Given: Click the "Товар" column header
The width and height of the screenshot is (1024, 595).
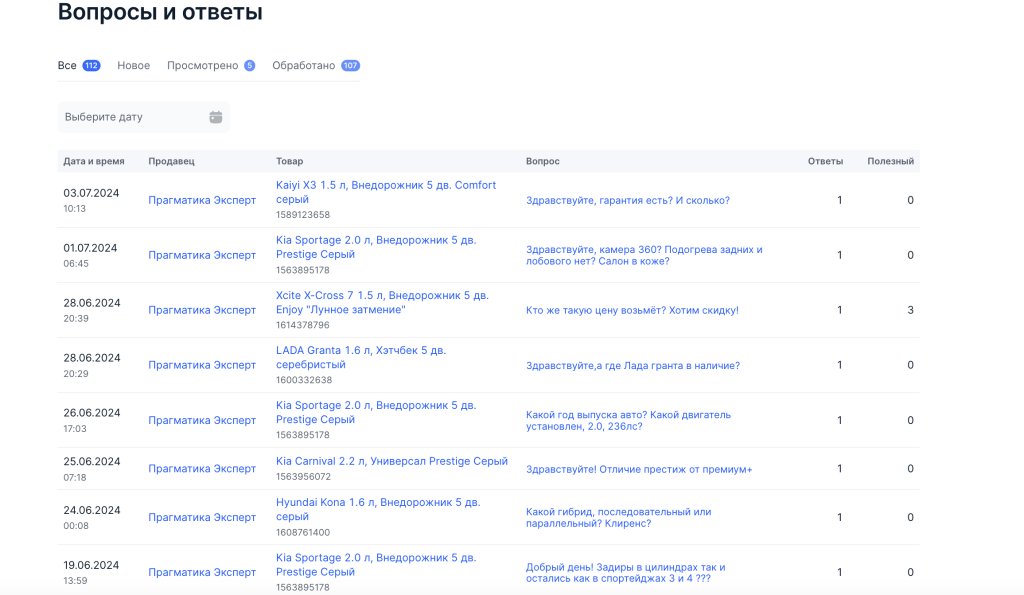Looking at the screenshot, I should (x=289, y=161).
